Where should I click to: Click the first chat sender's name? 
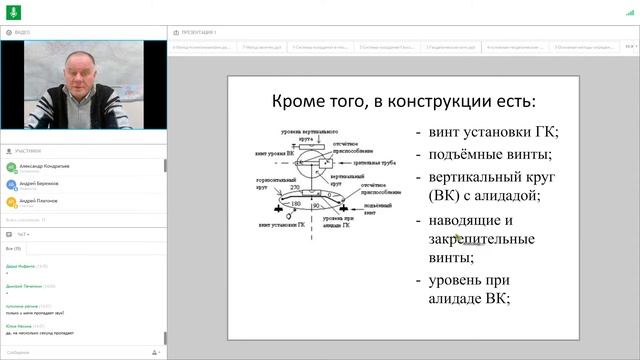point(20,266)
